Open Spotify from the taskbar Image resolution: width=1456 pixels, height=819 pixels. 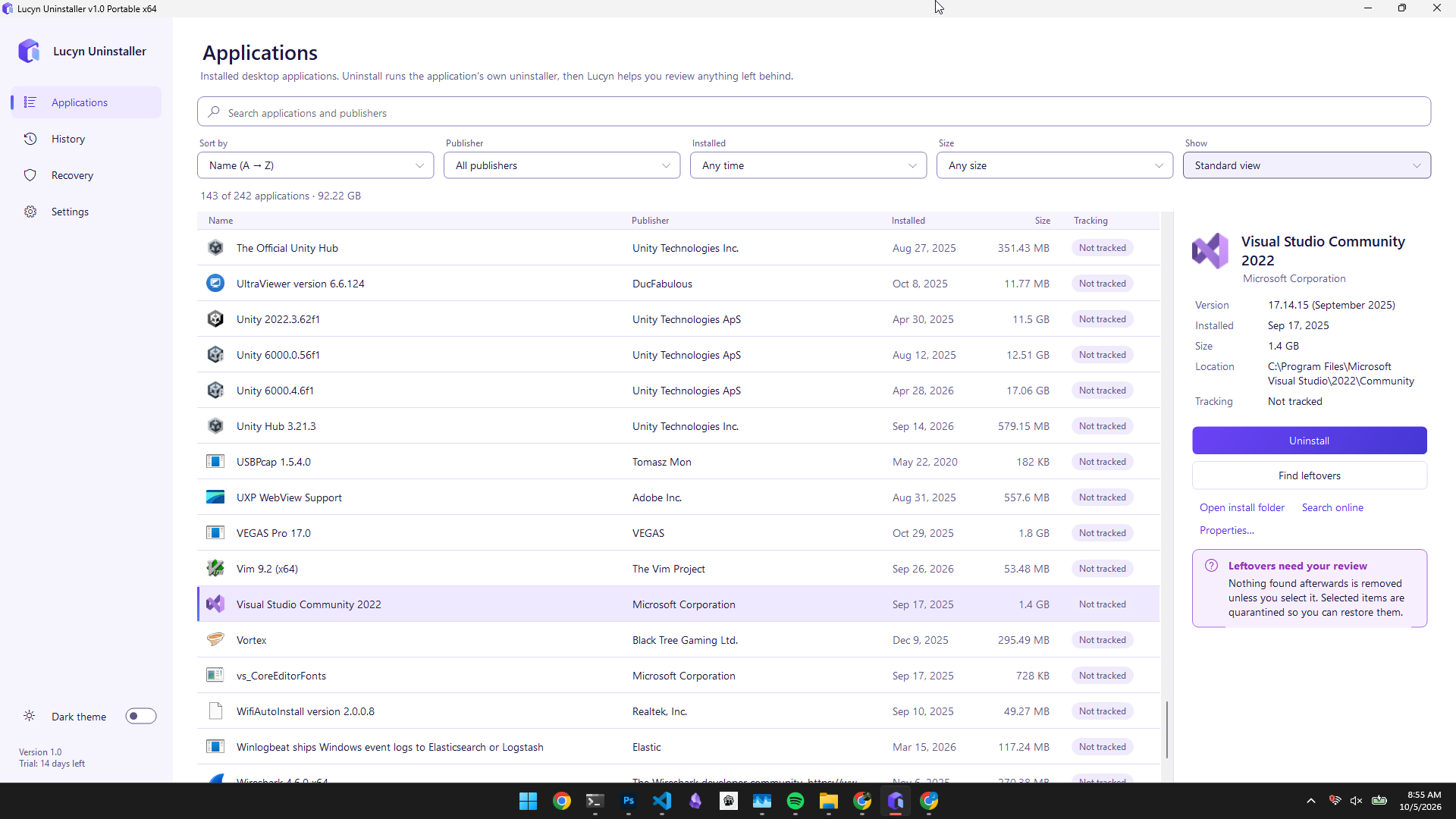pos(795,801)
